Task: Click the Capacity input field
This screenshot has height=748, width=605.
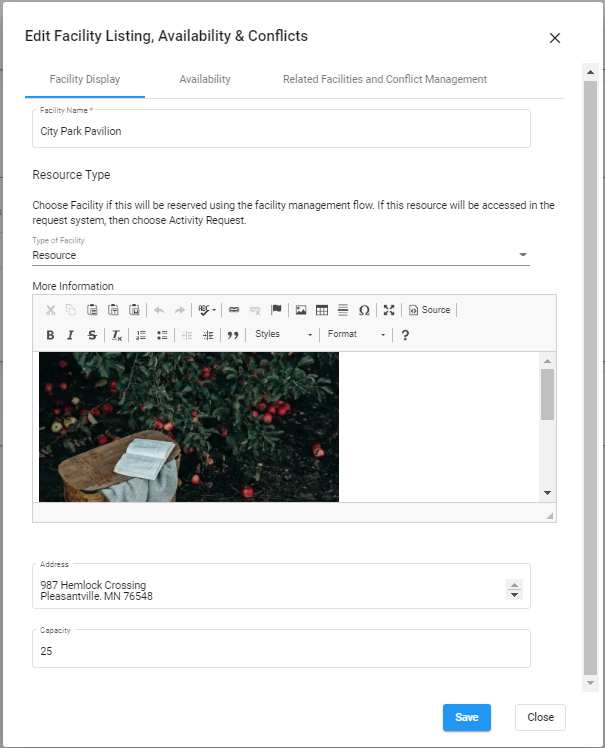Action: [280, 651]
